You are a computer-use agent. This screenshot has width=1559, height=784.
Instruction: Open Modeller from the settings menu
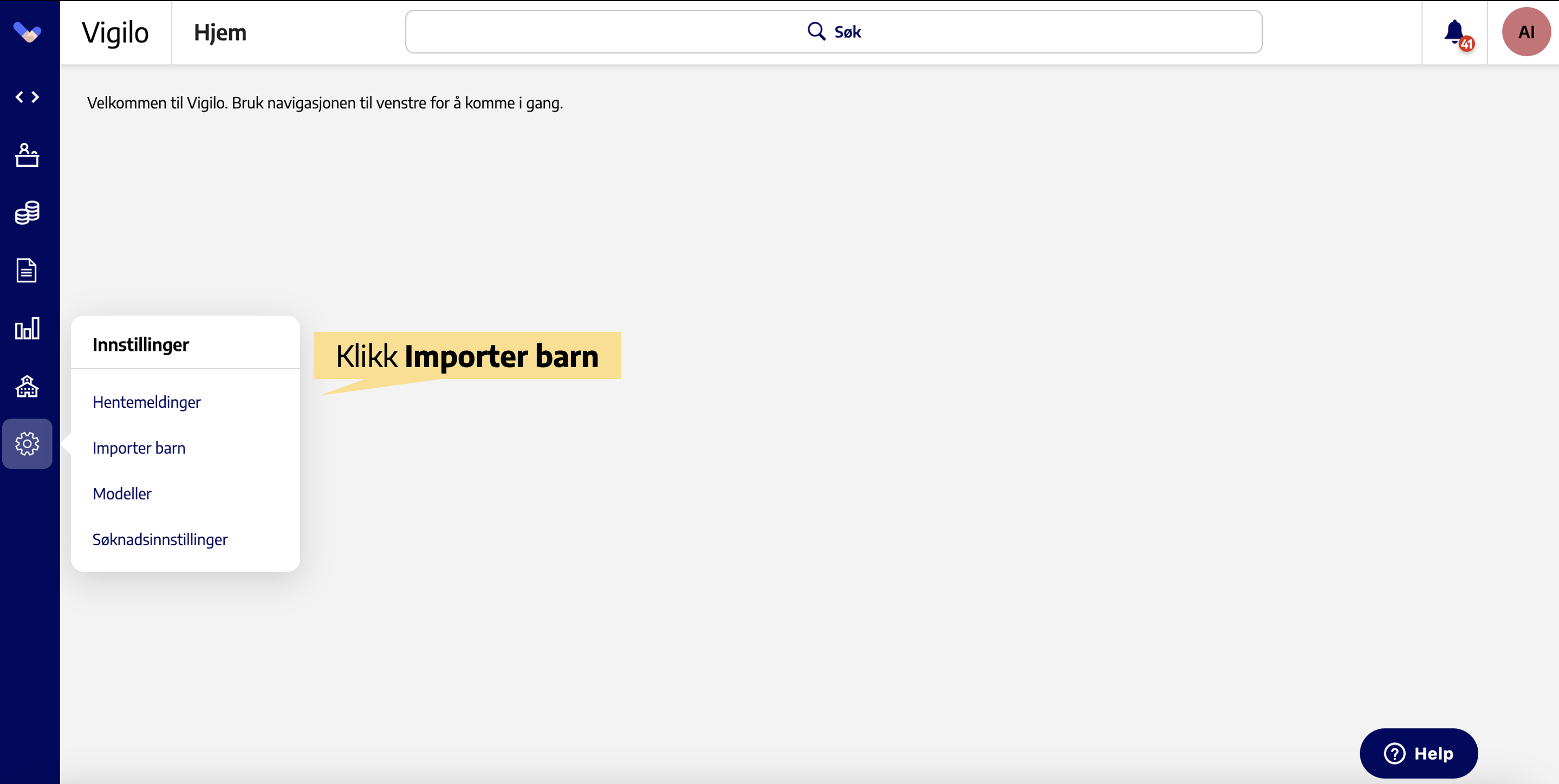[x=122, y=493]
